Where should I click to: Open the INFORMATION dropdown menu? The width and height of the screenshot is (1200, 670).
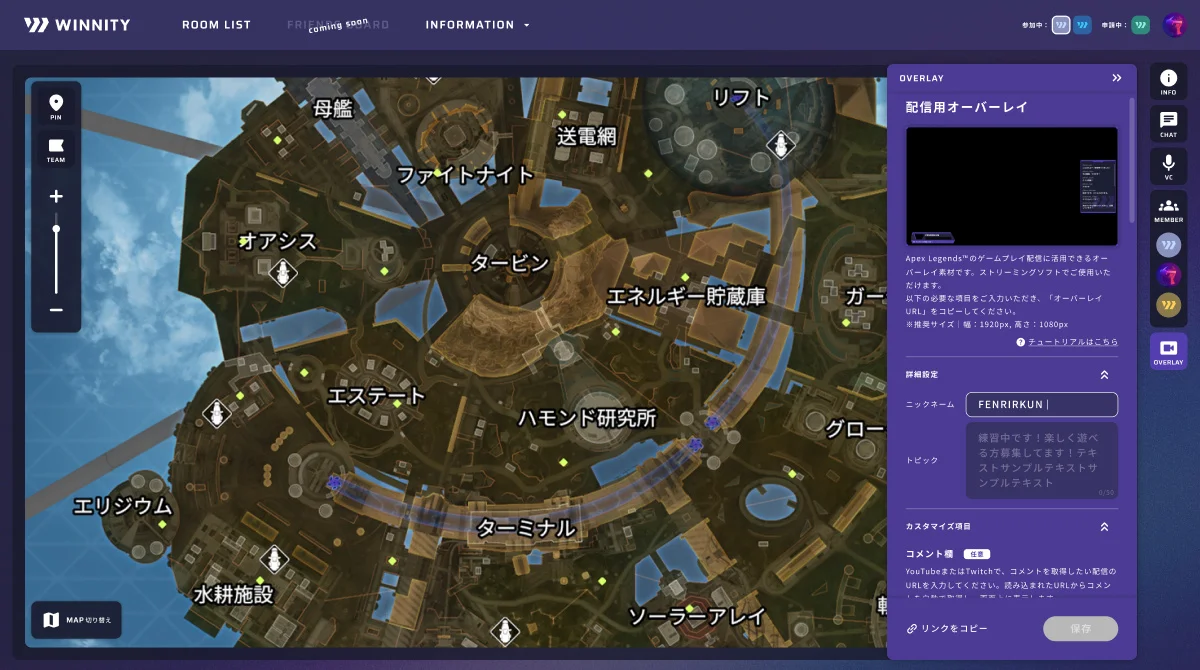[477, 25]
